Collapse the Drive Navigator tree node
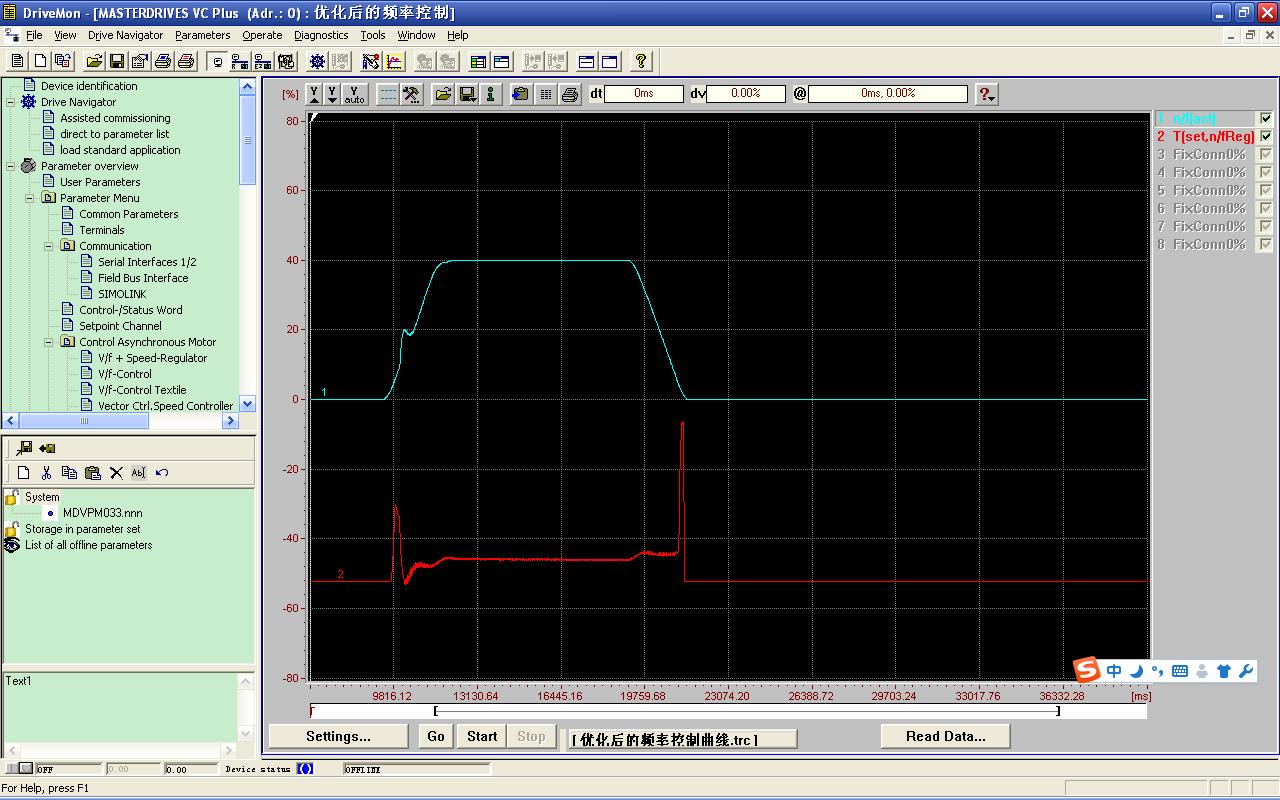 click(x=11, y=102)
